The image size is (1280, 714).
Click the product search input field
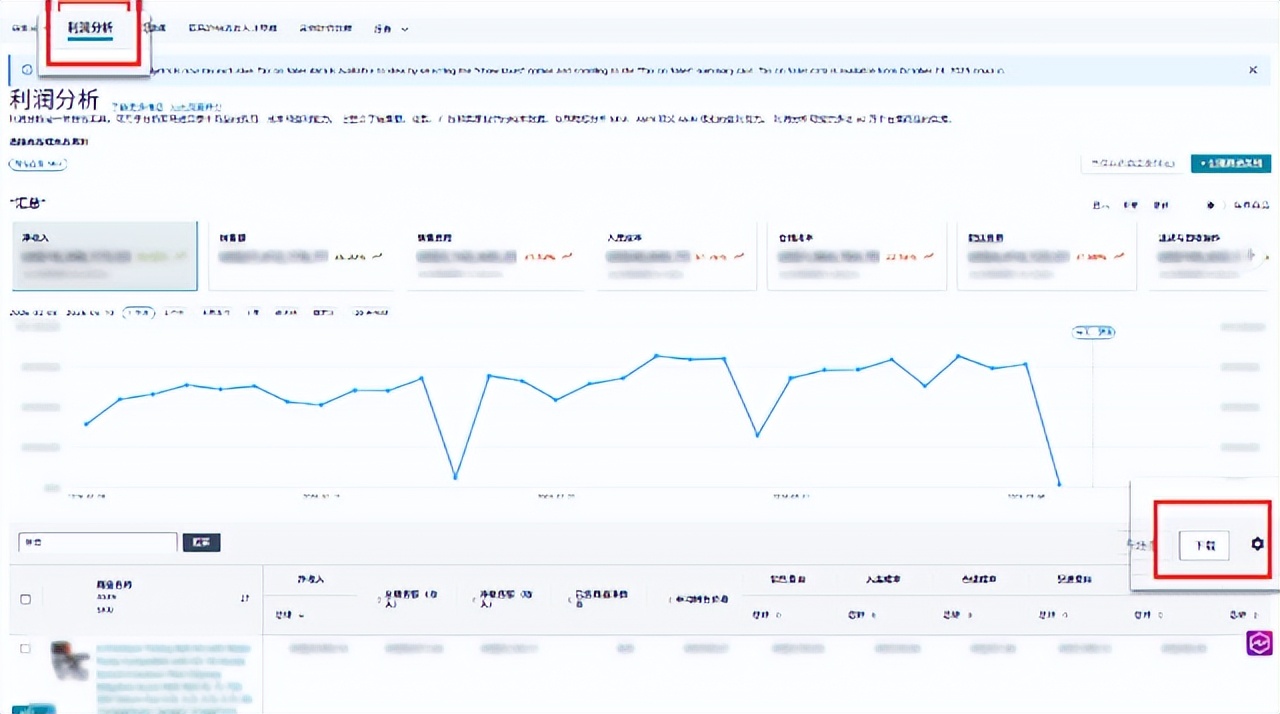[98, 542]
